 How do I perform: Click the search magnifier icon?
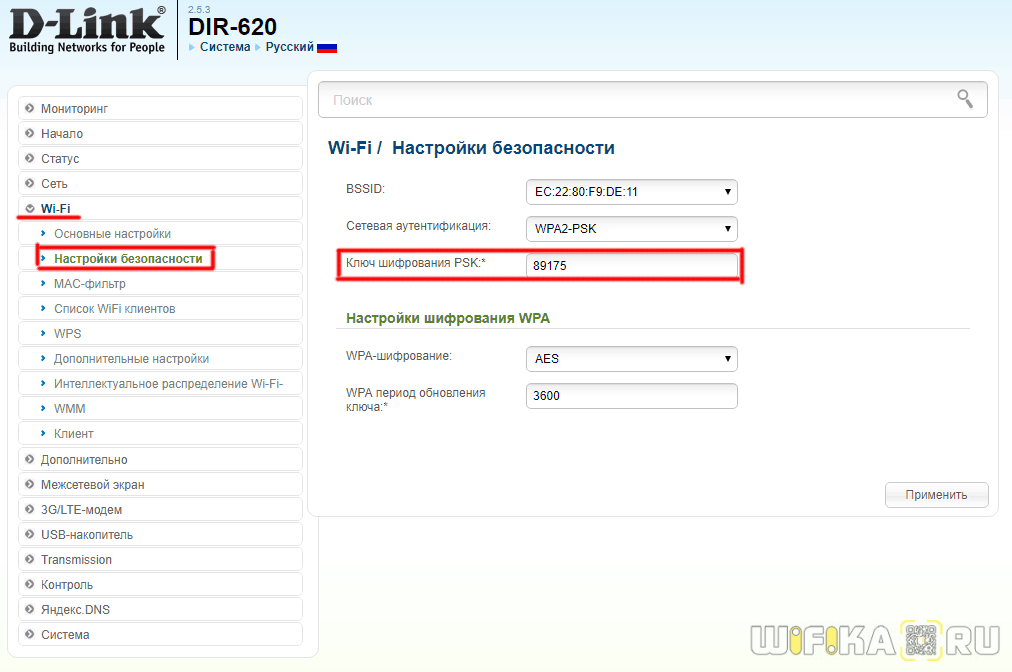coord(965,98)
